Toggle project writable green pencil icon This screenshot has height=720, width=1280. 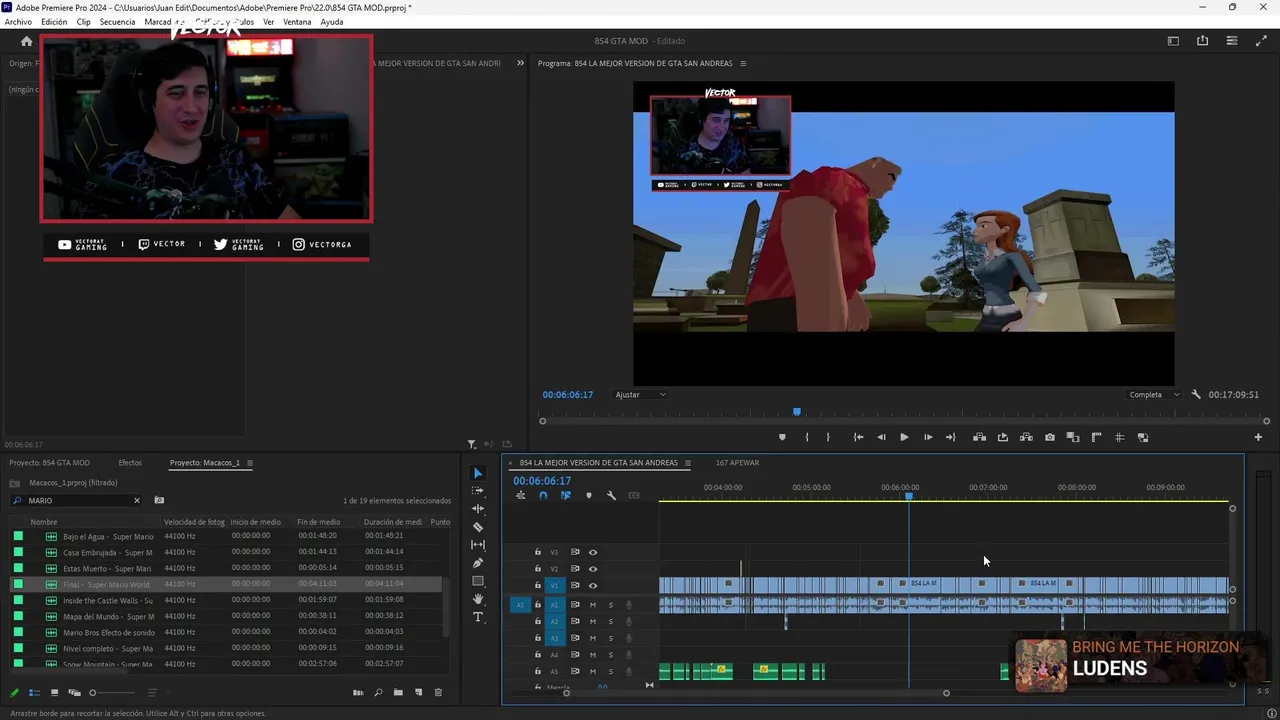tap(14, 692)
